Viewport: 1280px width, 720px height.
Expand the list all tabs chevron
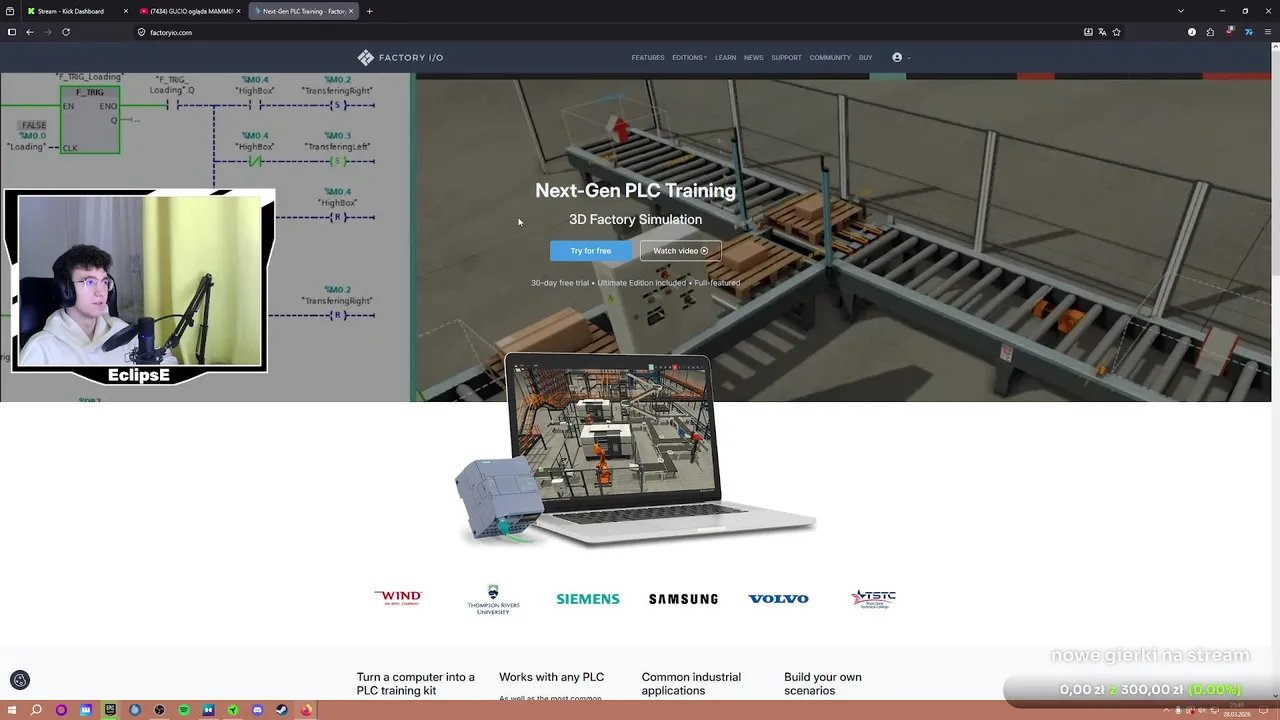click(1180, 11)
